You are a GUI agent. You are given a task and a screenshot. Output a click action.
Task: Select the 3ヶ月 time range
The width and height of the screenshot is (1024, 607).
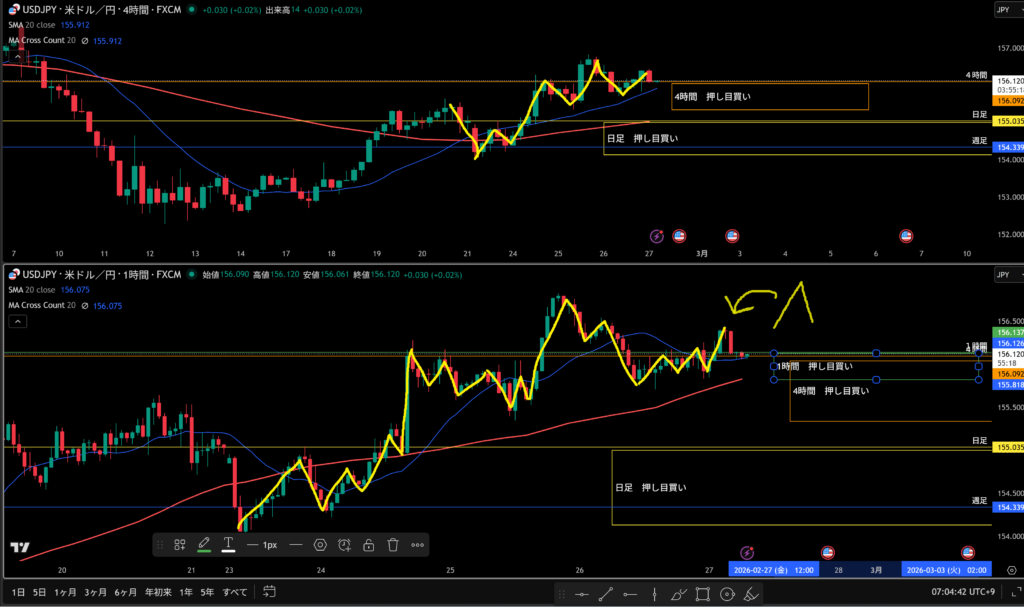[96, 592]
